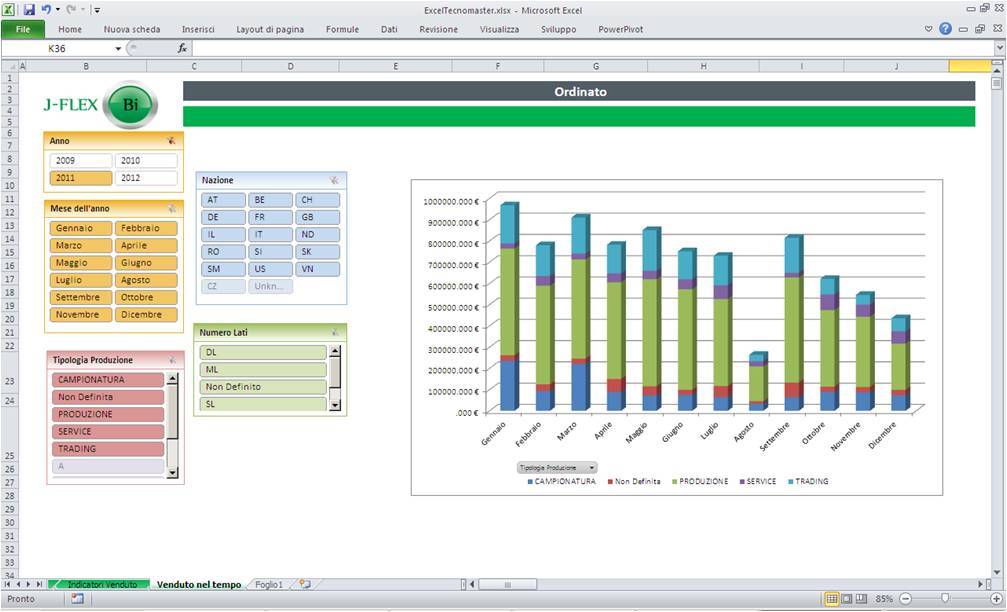Click the Insert Worksheet tab icon
Viewport: 1007px width, 612px height.
point(304,584)
